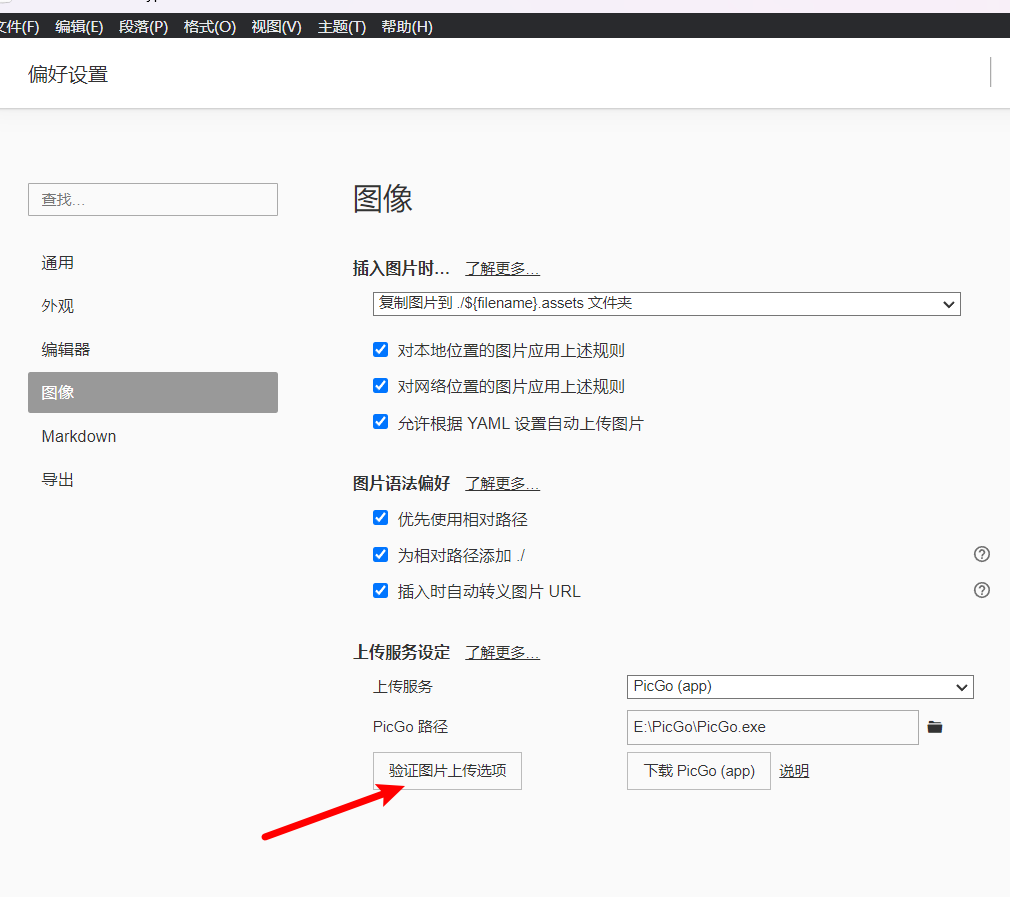Open the 文件(F) menu

click(18, 27)
